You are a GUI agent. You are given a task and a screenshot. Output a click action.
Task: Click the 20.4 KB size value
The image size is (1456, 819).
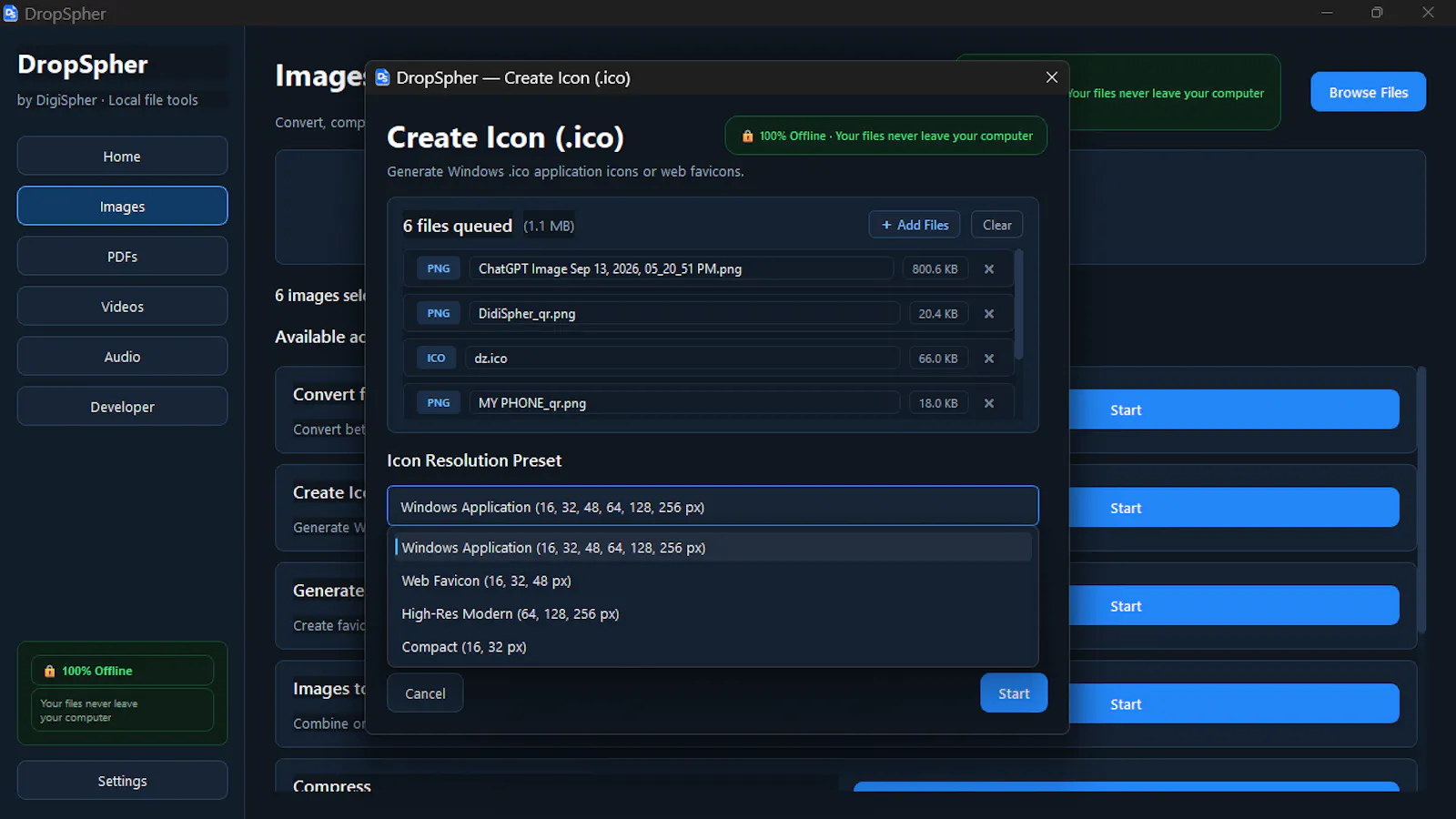pos(938,314)
